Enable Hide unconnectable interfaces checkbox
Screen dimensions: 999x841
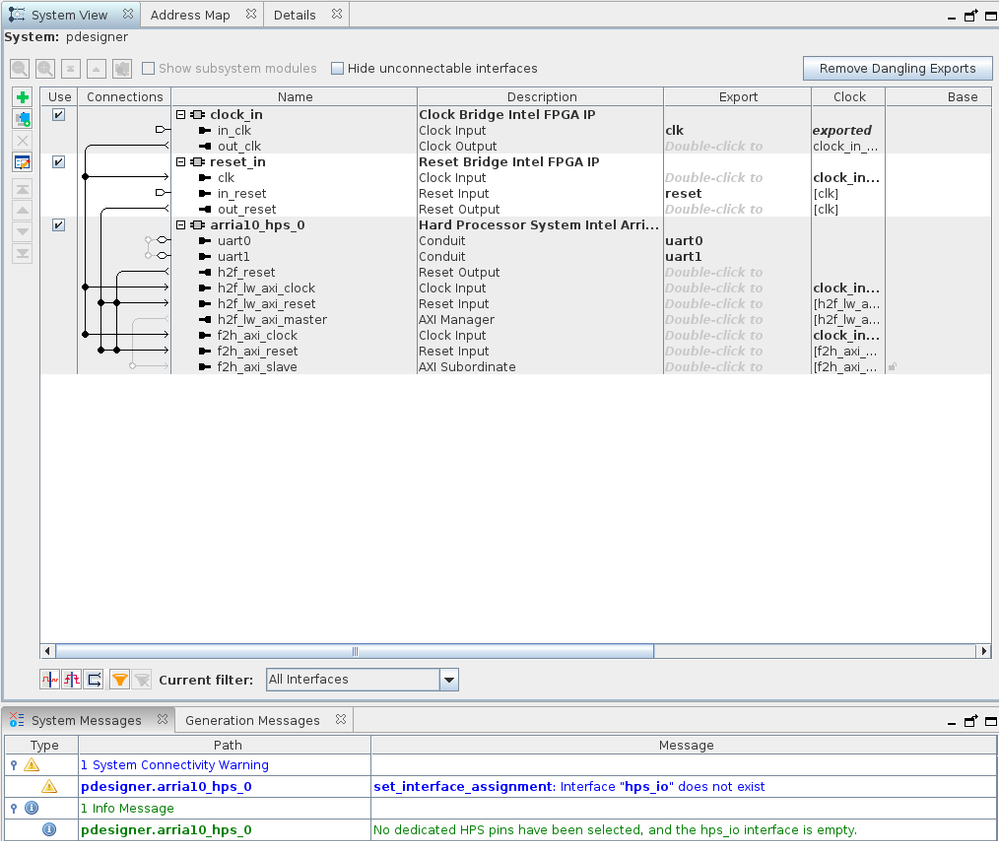coord(337,69)
